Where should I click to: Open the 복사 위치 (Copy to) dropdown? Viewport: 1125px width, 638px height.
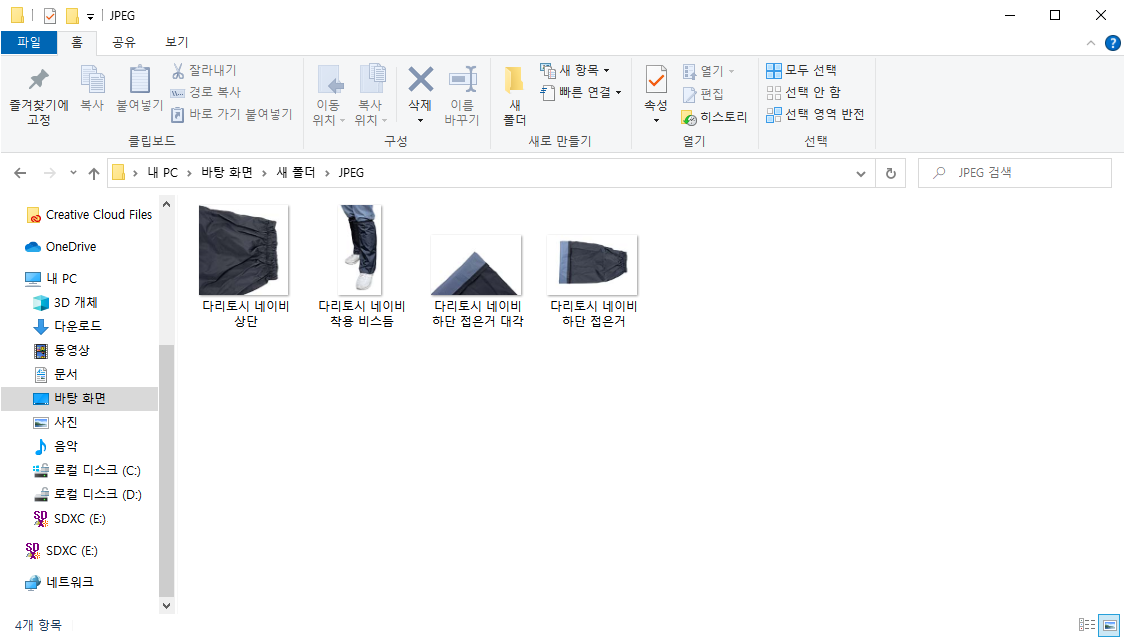coord(371,96)
